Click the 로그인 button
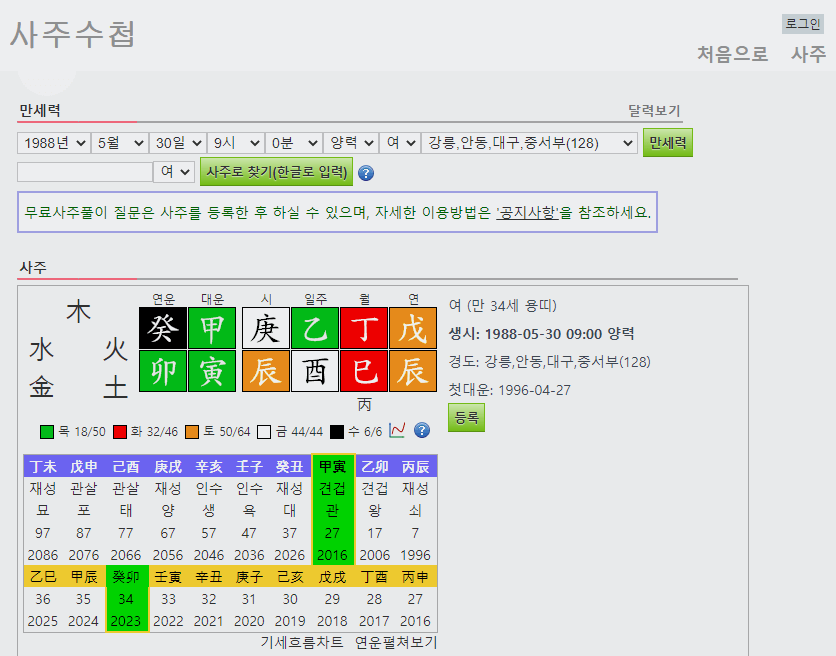Viewport: 836px width, 656px height. click(802, 23)
